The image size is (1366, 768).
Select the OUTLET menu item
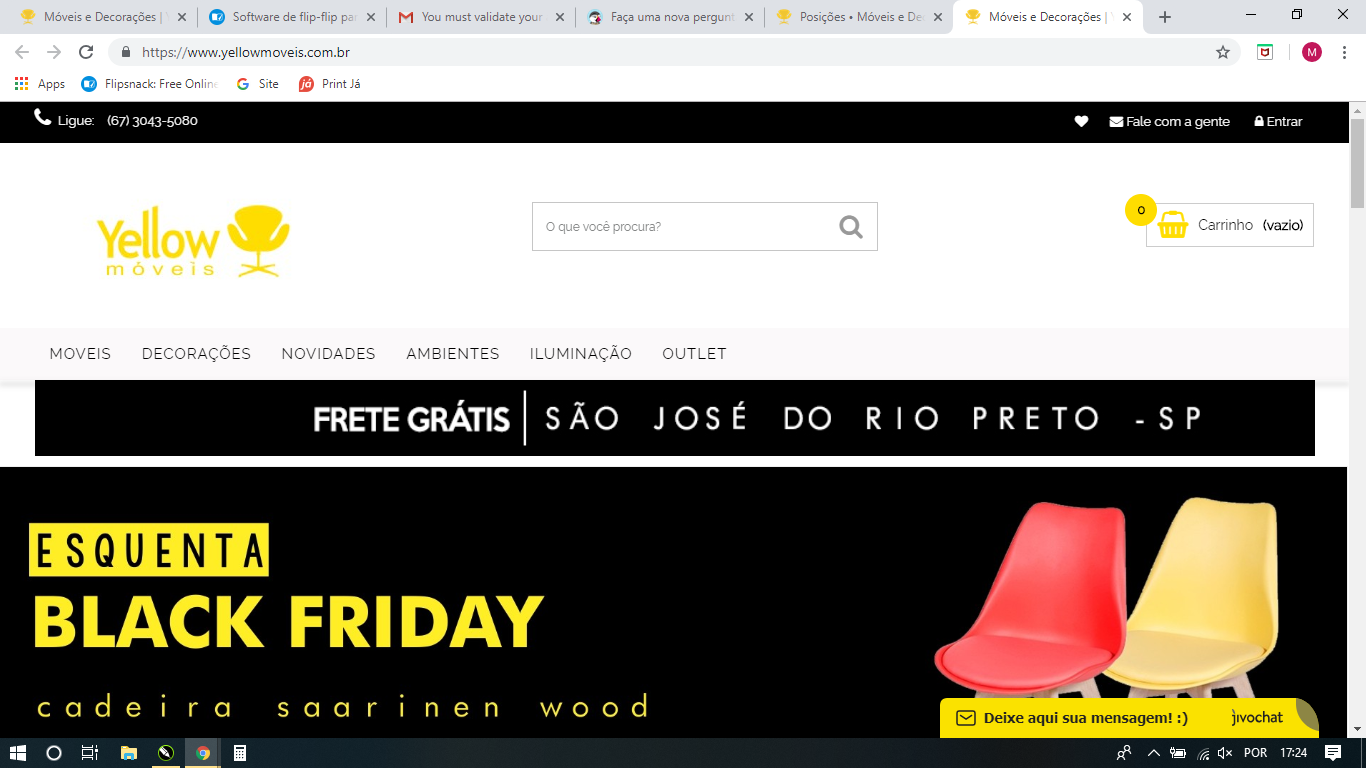point(694,354)
